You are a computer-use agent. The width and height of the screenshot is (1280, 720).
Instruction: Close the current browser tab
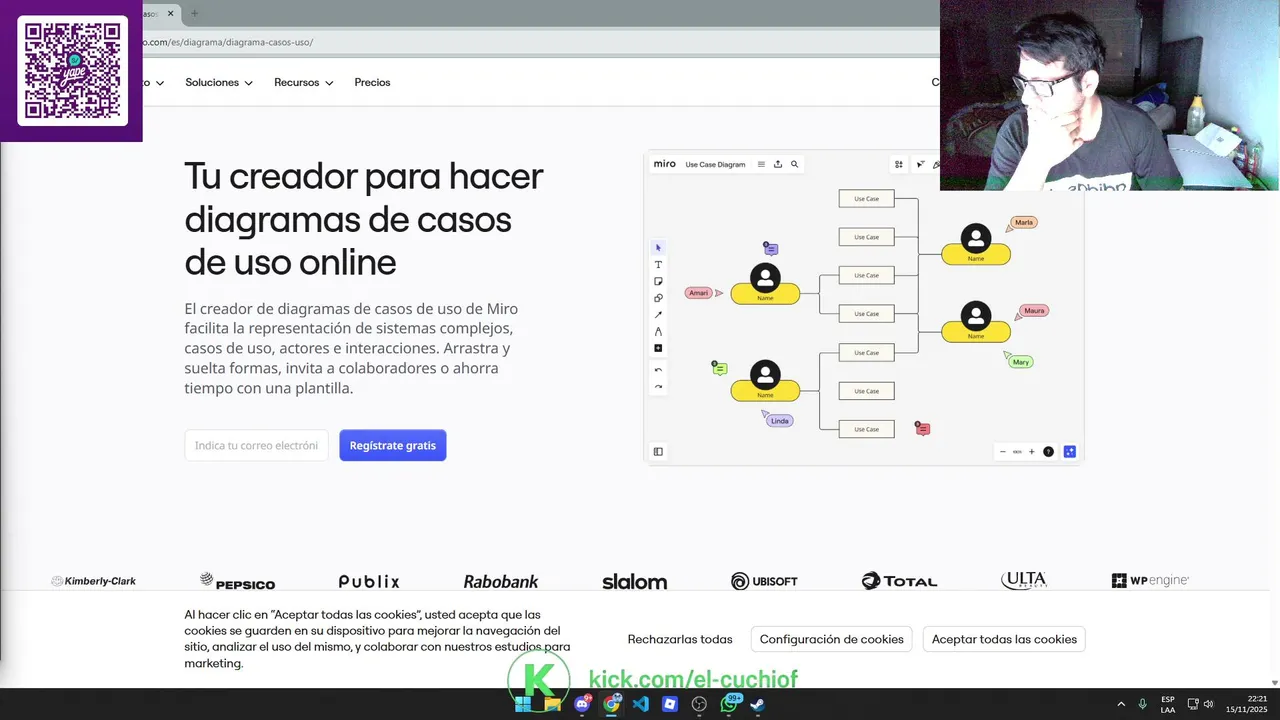pos(172,13)
